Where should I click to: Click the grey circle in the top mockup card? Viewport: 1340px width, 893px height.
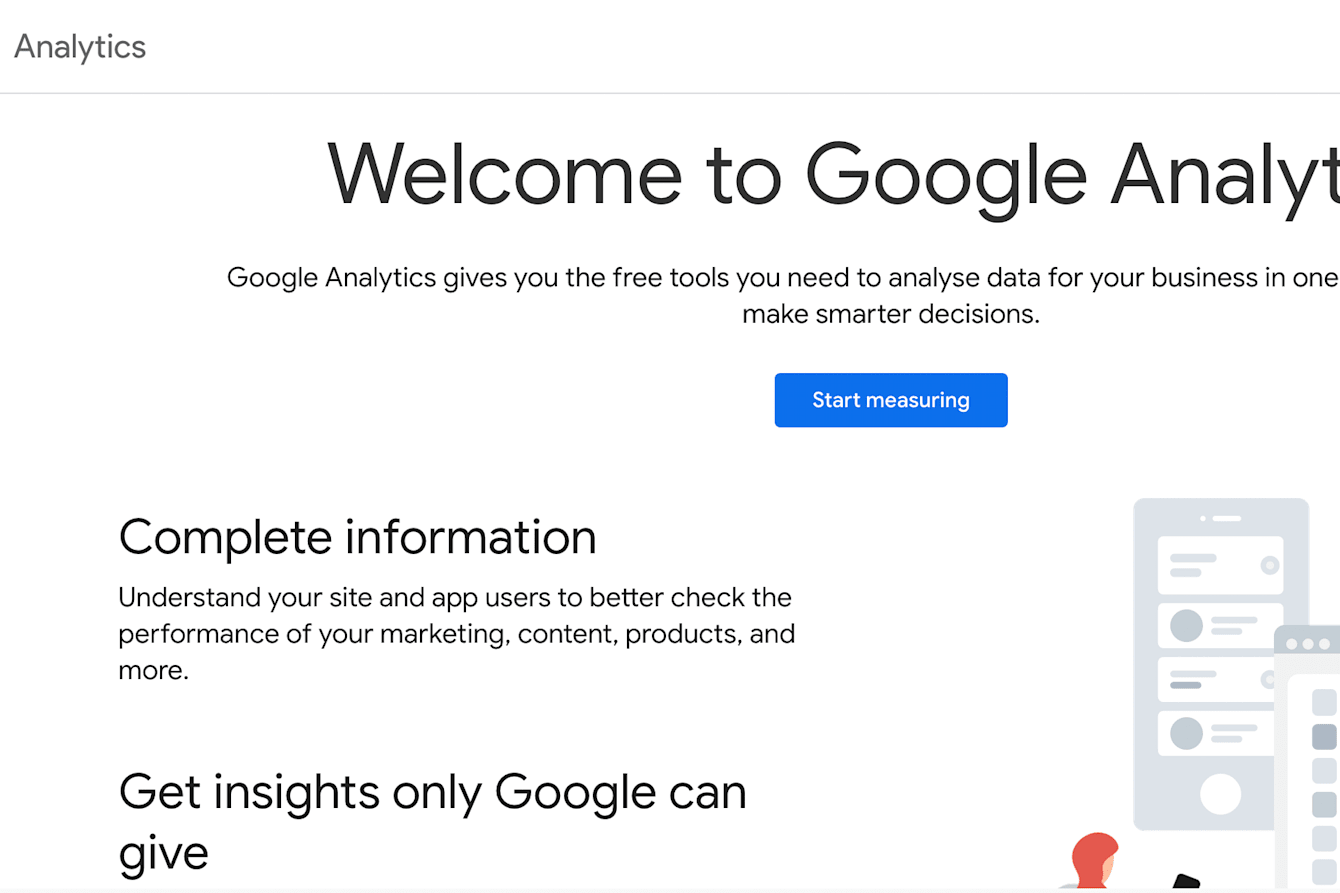click(1270, 564)
